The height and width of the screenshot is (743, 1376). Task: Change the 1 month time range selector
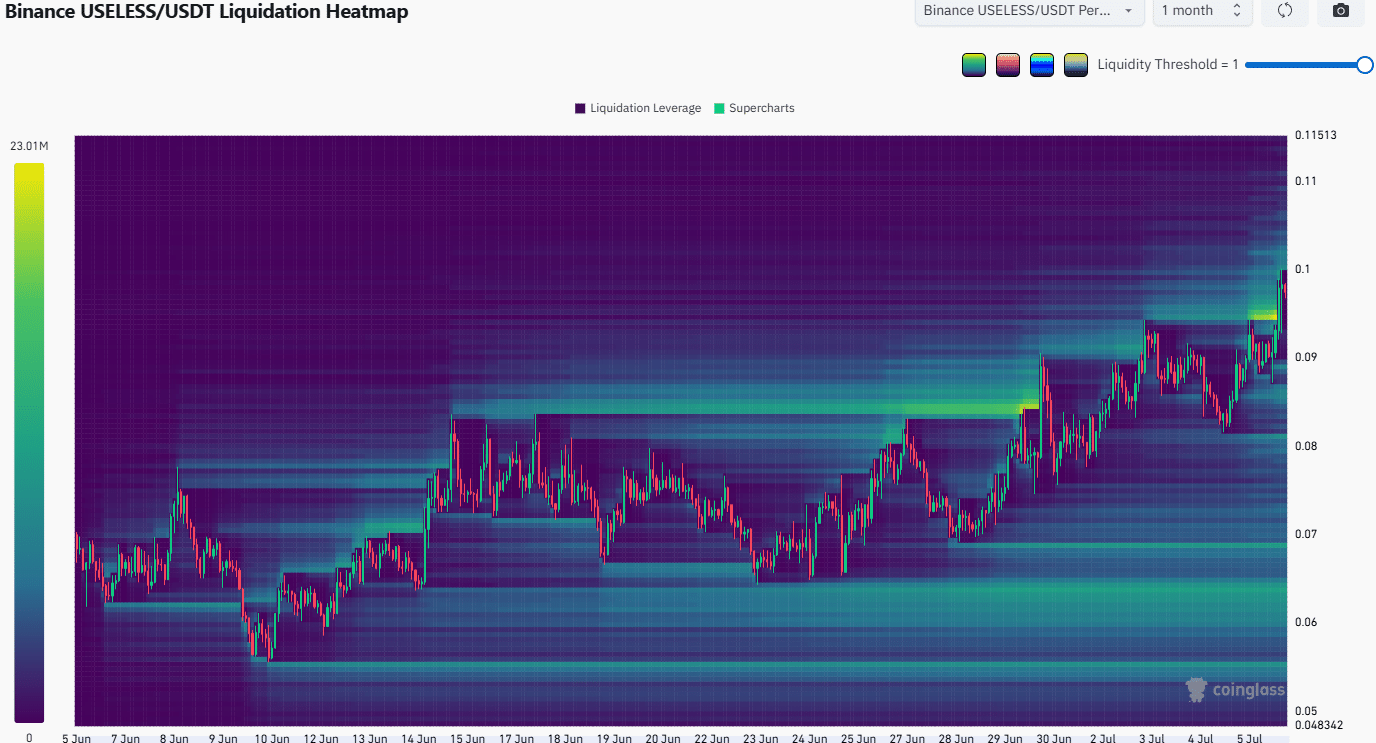[1202, 11]
